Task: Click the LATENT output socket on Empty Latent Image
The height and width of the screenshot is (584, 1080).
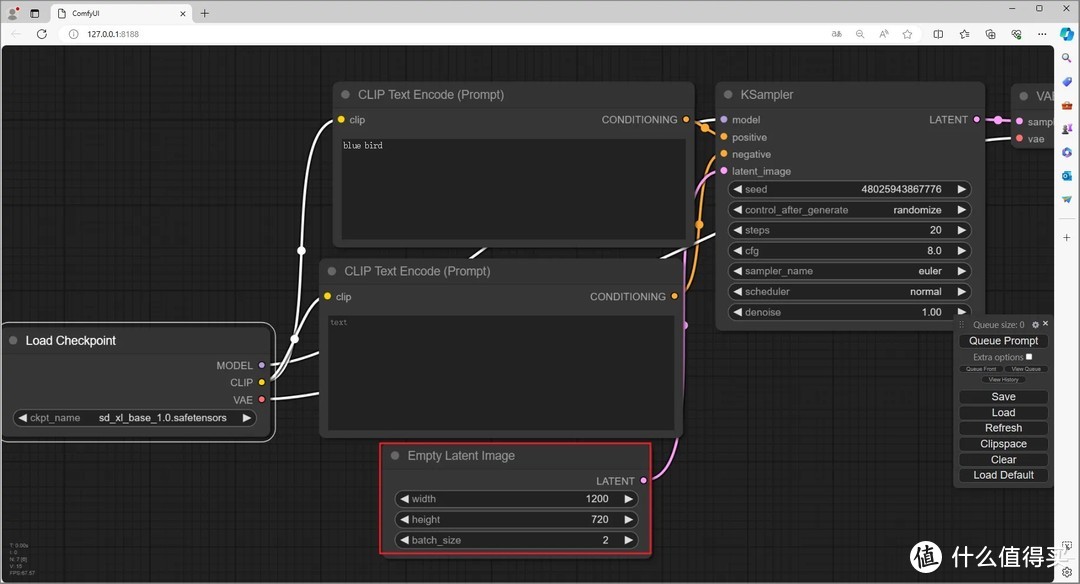Action: click(643, 481)
